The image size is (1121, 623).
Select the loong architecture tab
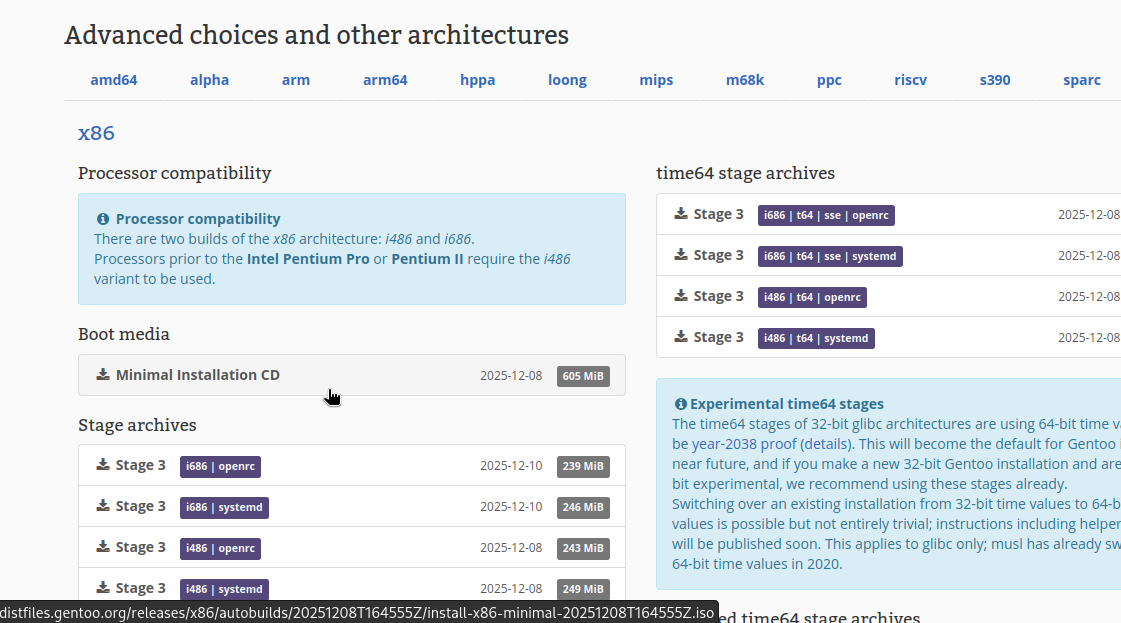[x=567, y=80]
